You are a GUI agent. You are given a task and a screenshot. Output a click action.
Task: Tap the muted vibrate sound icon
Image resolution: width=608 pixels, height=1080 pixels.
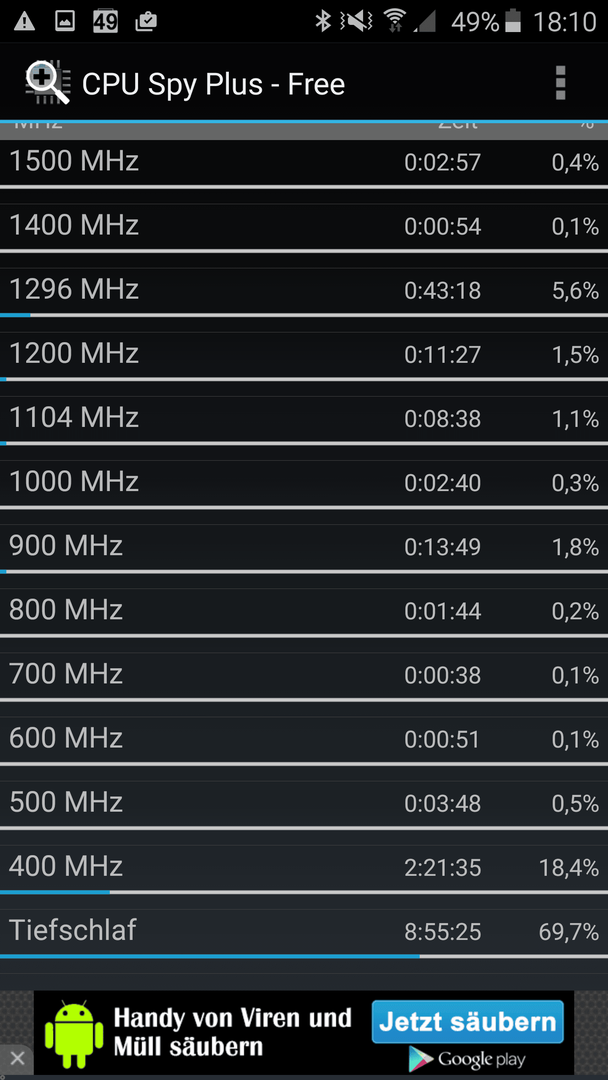(359, 21)
